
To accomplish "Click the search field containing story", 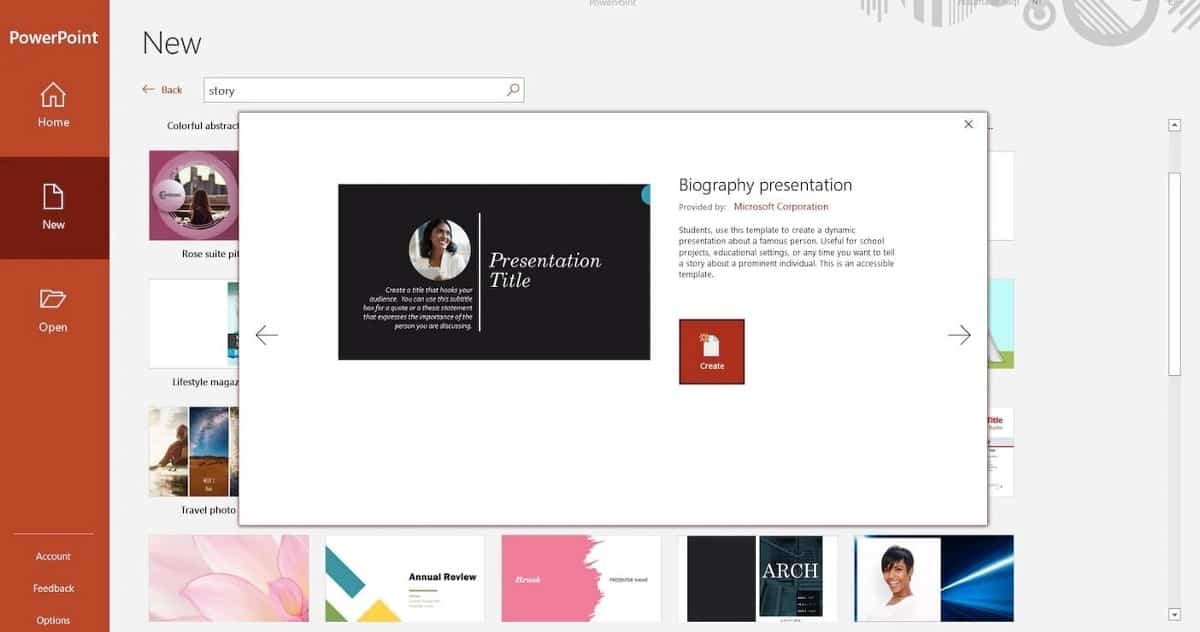I will (x=350, y=90).
